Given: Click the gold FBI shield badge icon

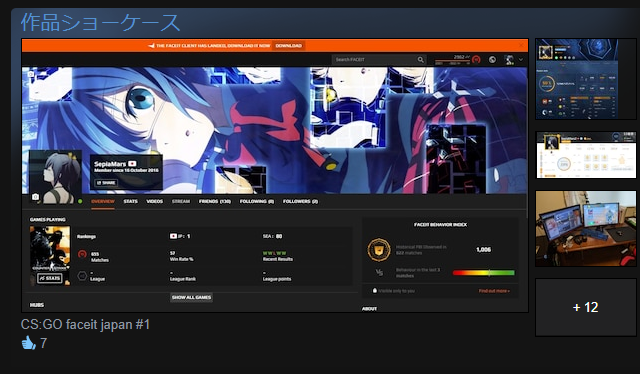Looking at the screenshot, I should [x=379, y=250].
